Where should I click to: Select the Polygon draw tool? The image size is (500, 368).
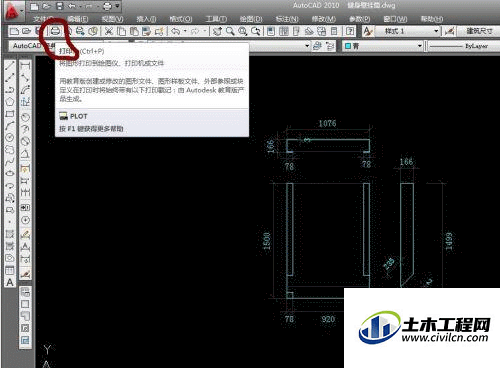point(10,102)
